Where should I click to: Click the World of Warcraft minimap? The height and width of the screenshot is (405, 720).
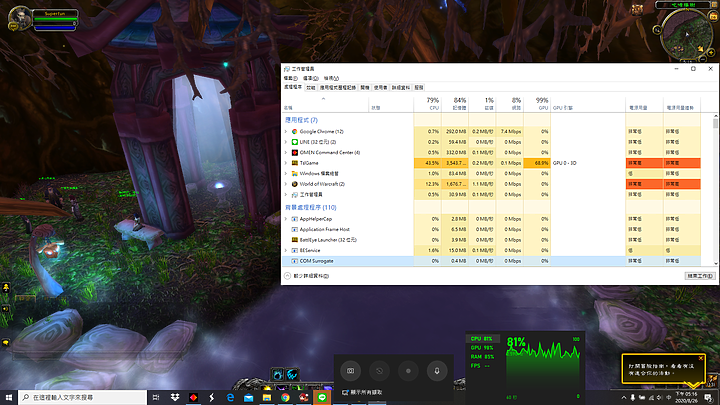pyautogui.click(x=686, y=35)
